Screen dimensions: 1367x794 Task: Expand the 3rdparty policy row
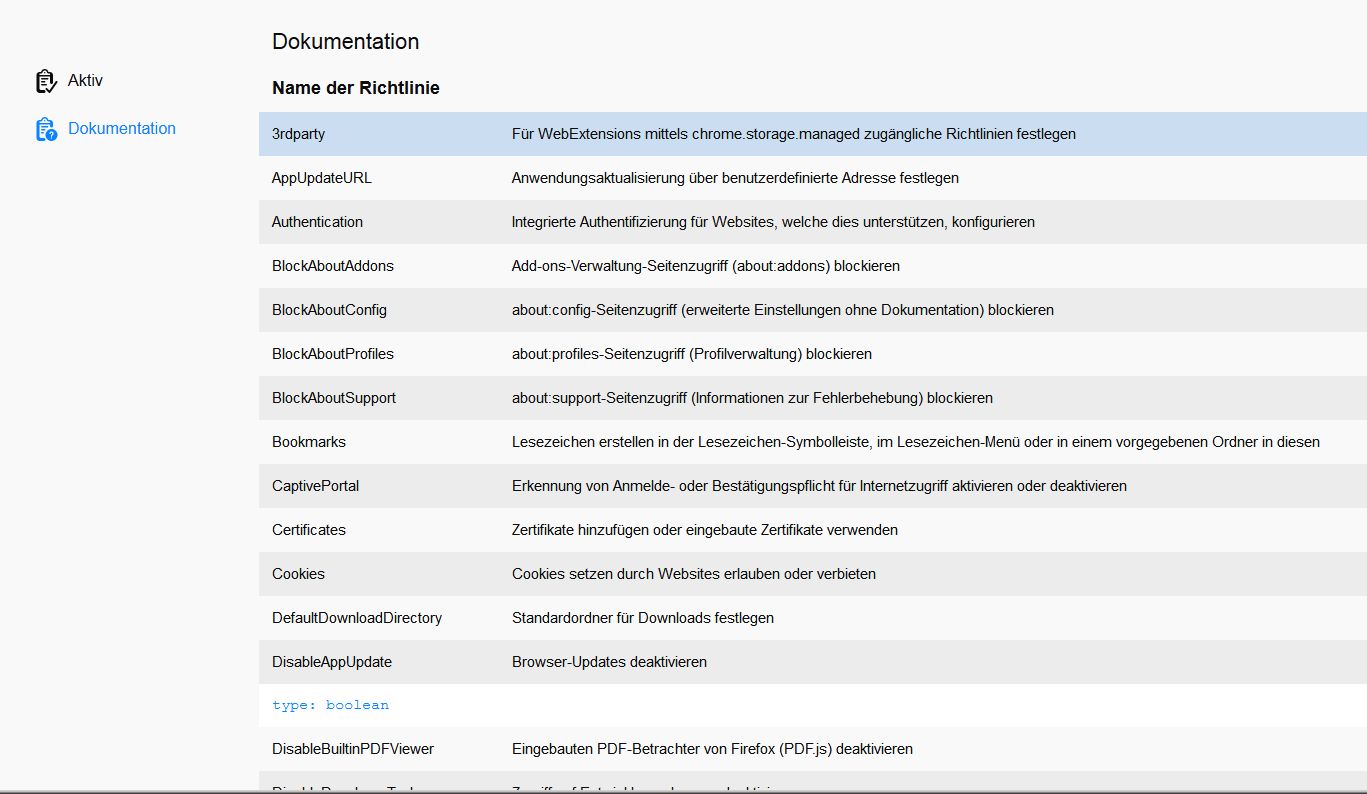298,134
